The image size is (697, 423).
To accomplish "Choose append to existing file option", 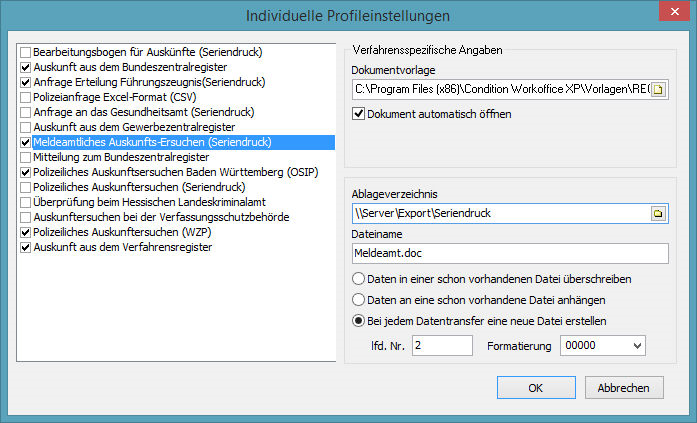I will coord(359,300).
